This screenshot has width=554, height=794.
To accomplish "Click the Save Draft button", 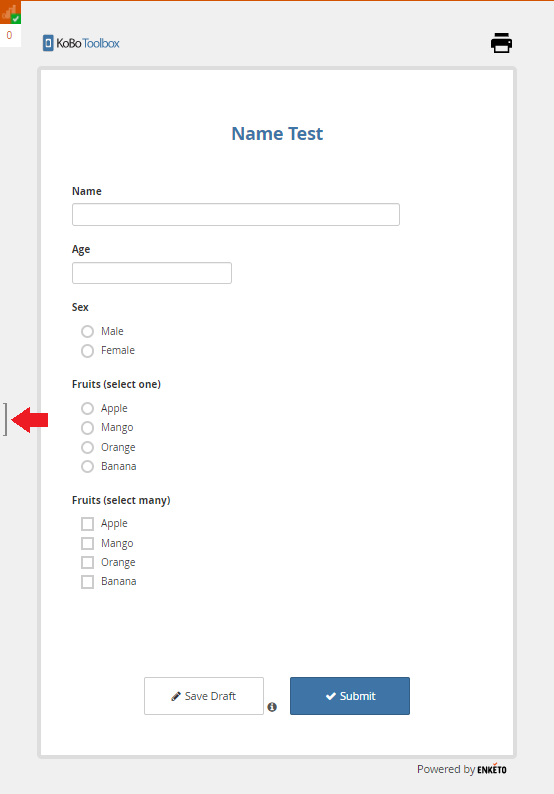I will [204, 696].
